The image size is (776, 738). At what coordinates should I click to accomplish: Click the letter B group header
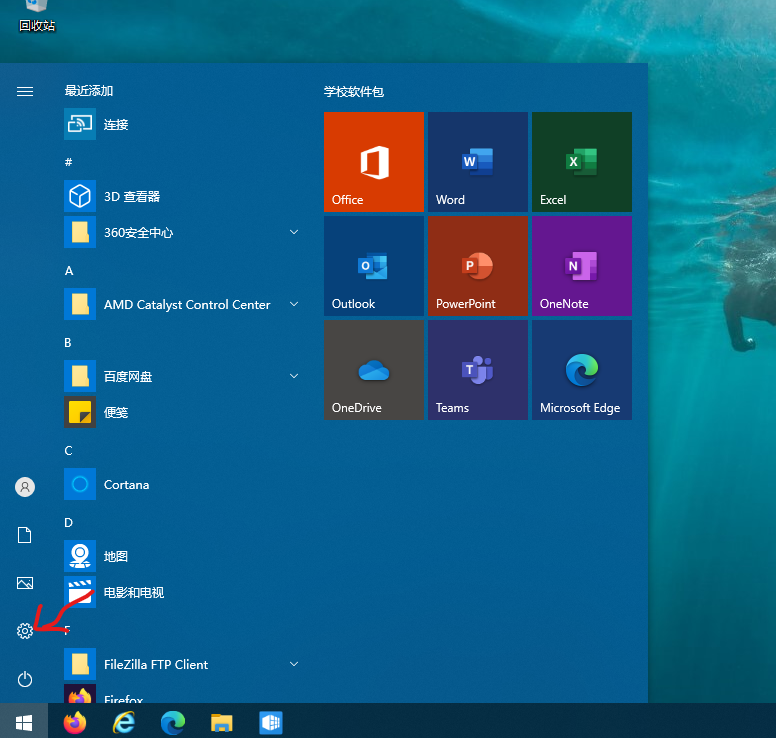[68, 343]
